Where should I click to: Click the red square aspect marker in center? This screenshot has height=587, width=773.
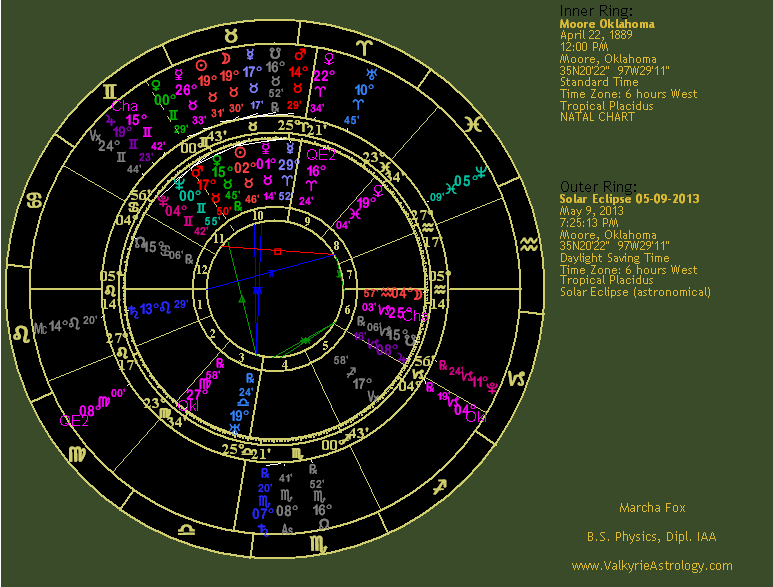coord(279,250)
